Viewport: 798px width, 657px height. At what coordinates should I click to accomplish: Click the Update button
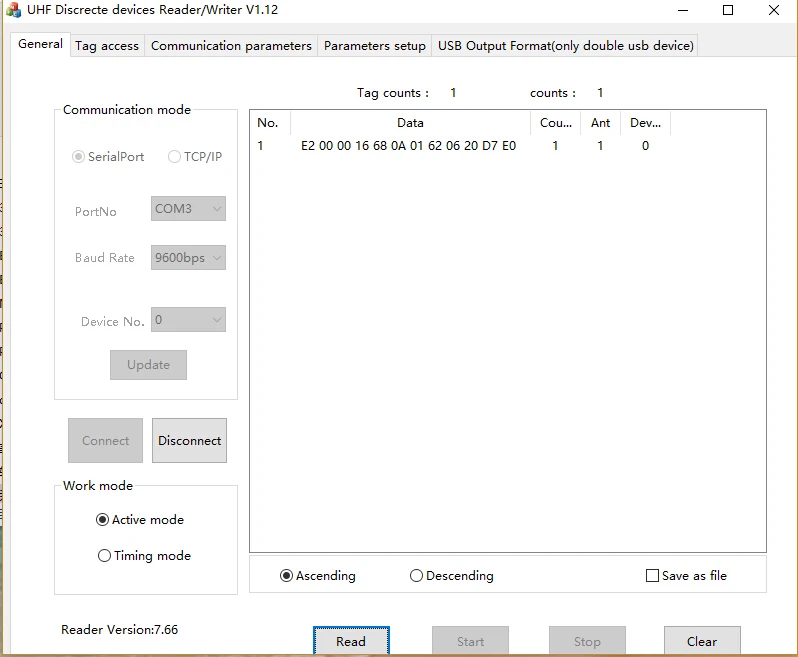click(x=148, y=365)
